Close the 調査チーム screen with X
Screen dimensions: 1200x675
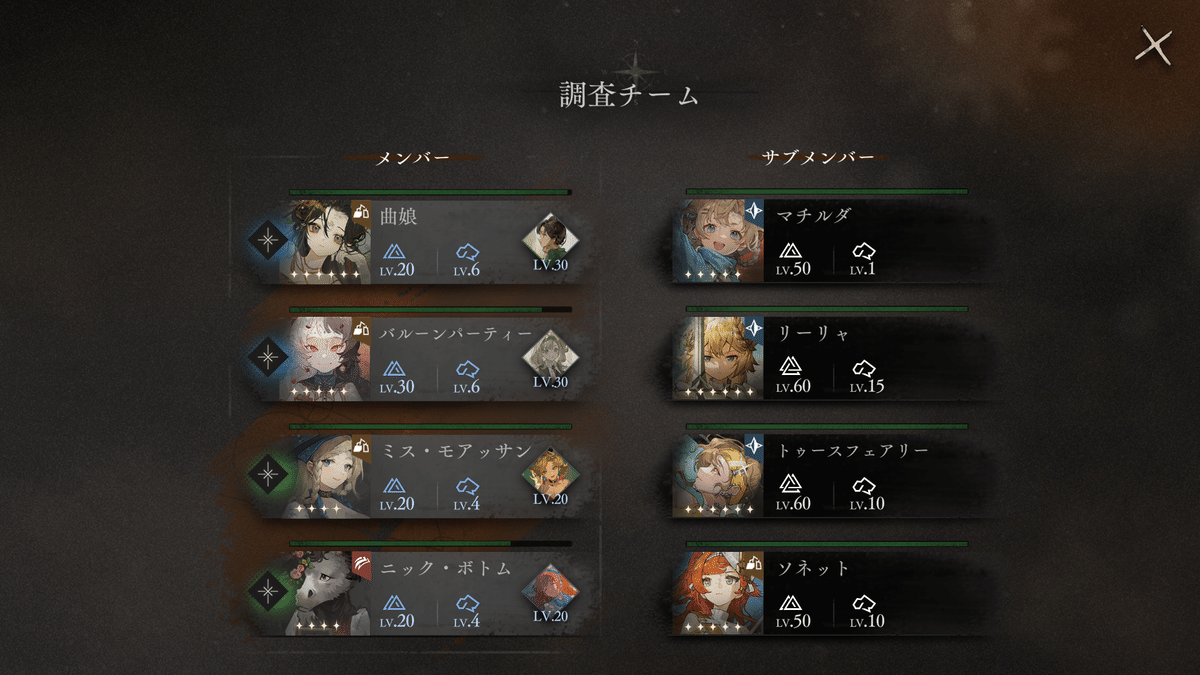pos(1154,47)
